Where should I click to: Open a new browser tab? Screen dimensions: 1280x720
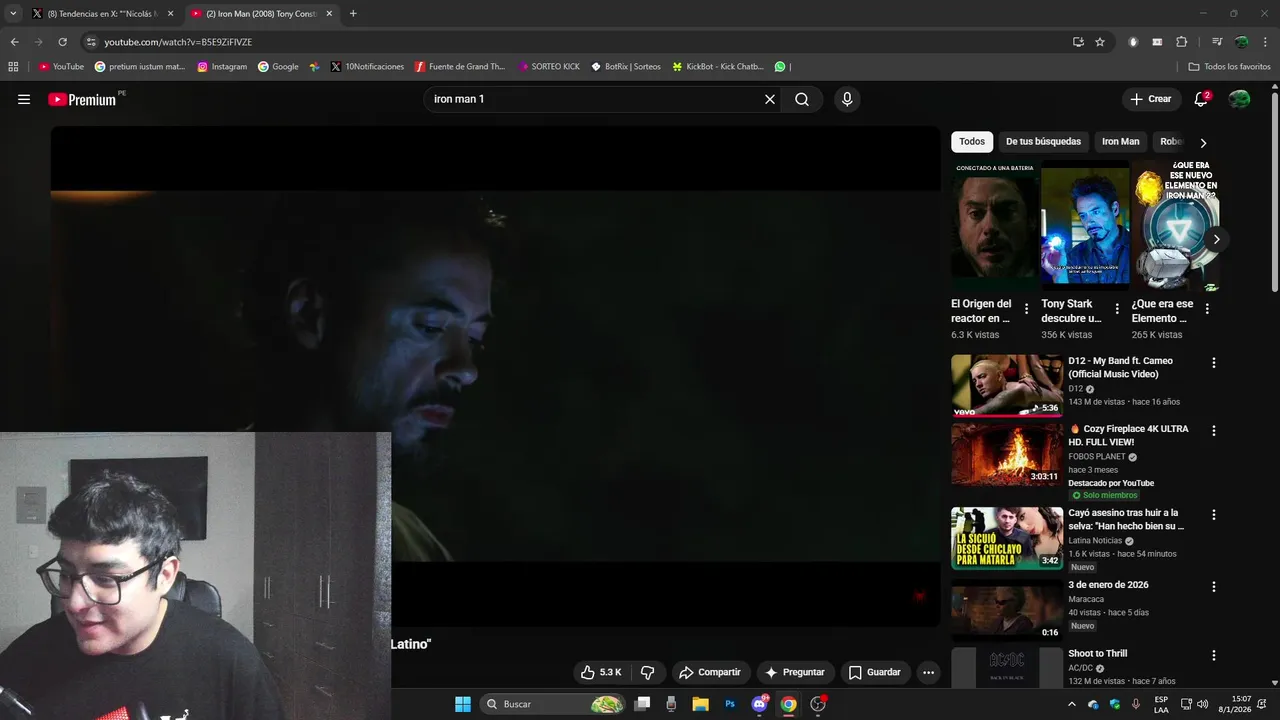point(353,13)
